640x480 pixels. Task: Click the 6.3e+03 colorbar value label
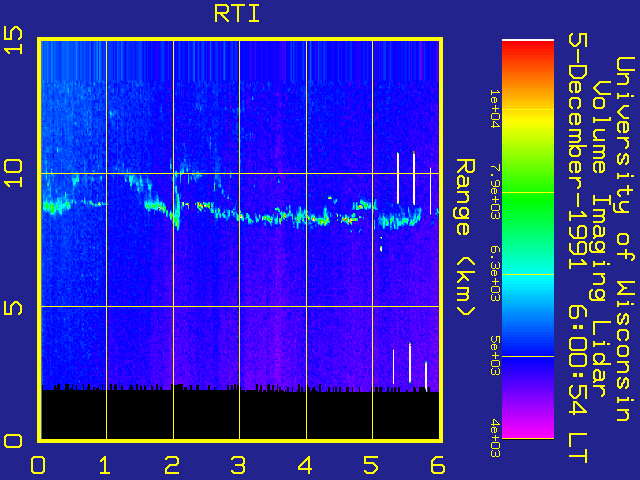[495, 274]
